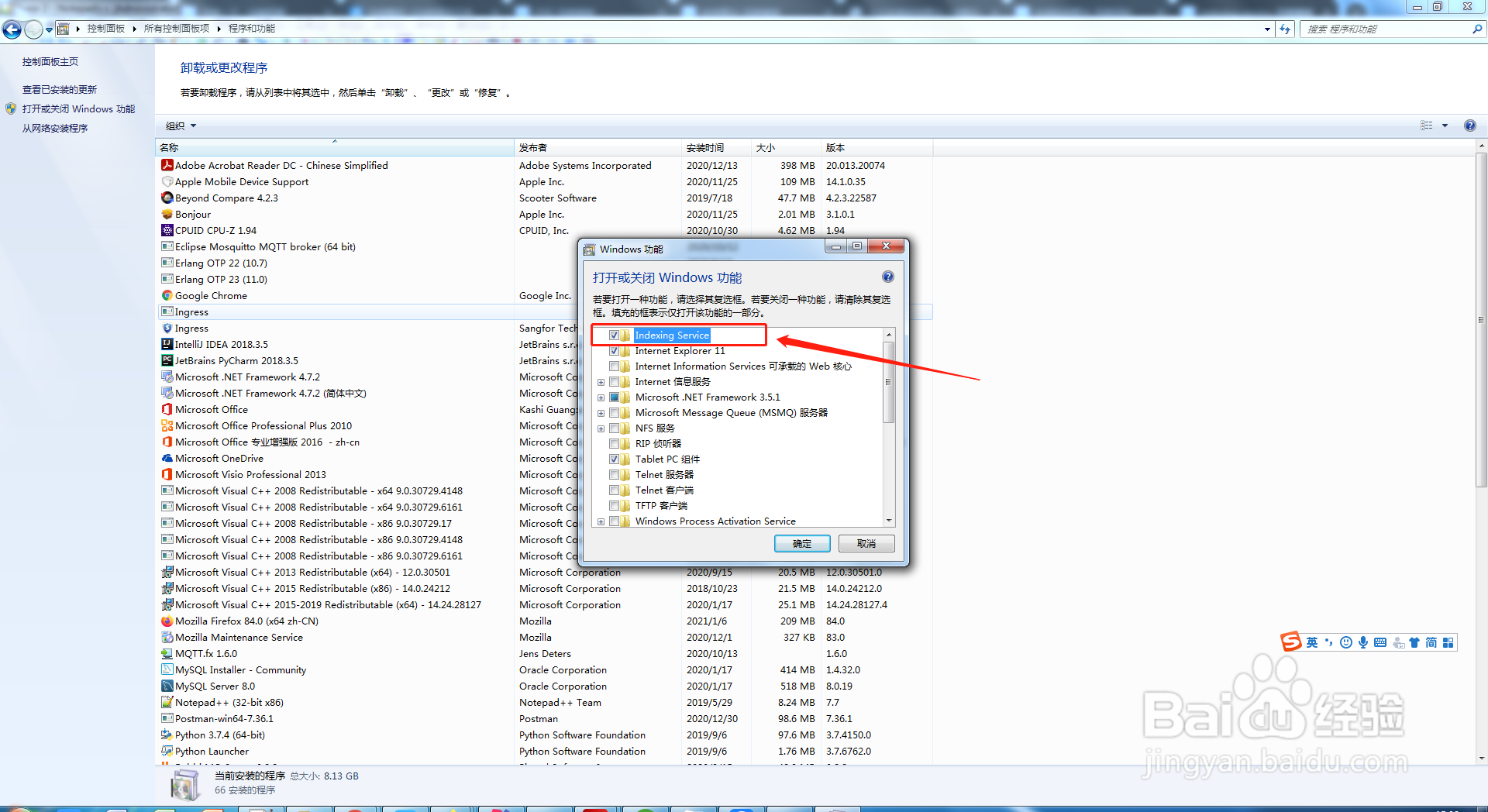Click help icon in Windows Features dialog
Viewport: 1488px width, 812px height.
tap(888, 277)
